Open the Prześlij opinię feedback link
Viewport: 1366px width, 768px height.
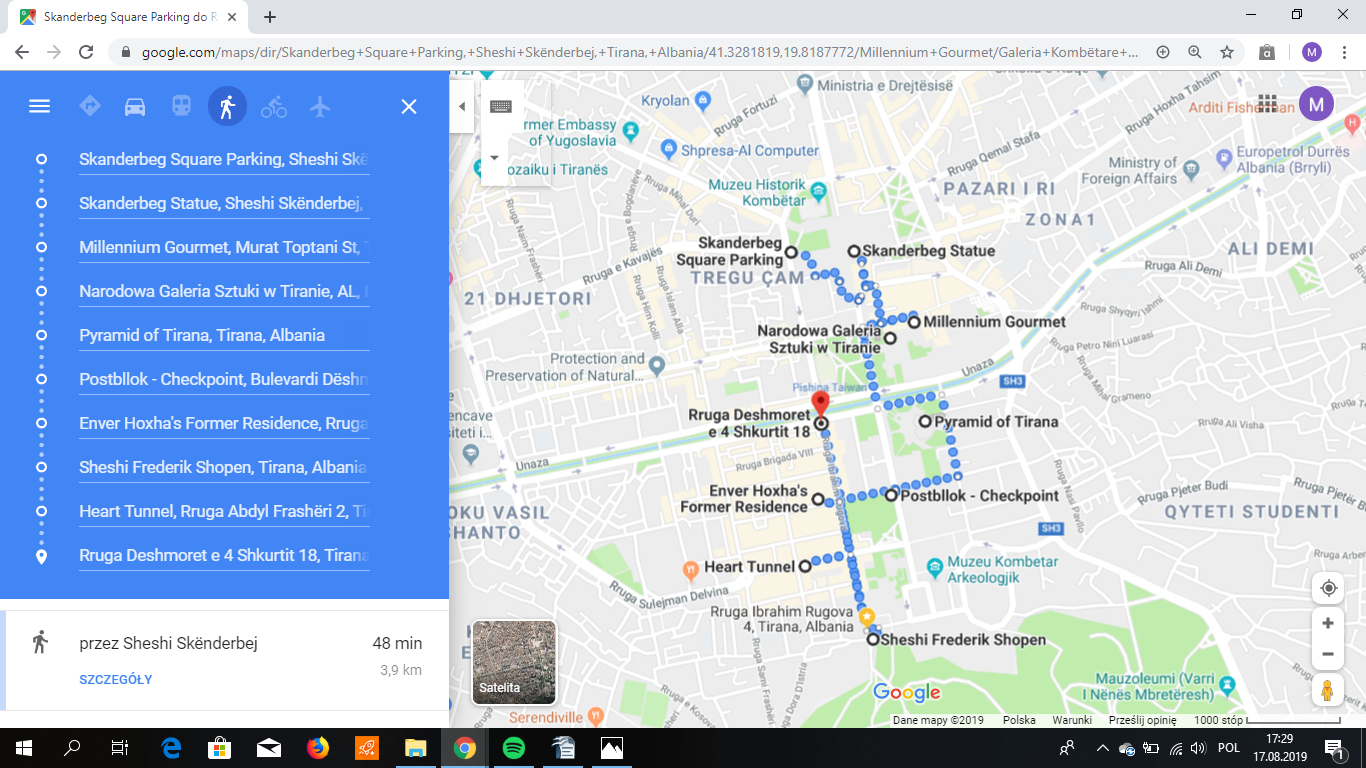point(1141,720)
